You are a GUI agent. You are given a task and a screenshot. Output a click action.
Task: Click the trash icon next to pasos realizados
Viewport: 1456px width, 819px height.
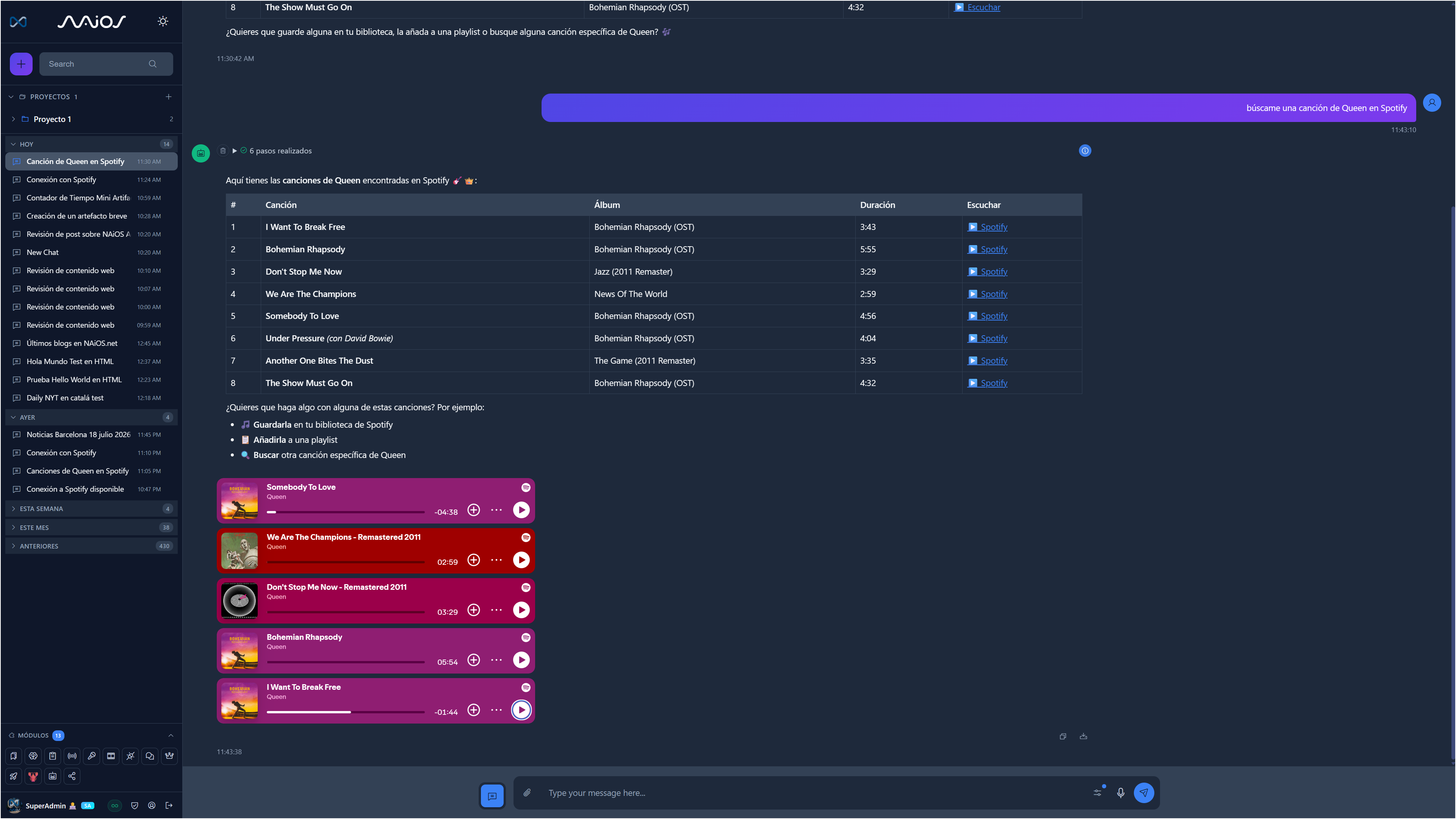point(223,151)
